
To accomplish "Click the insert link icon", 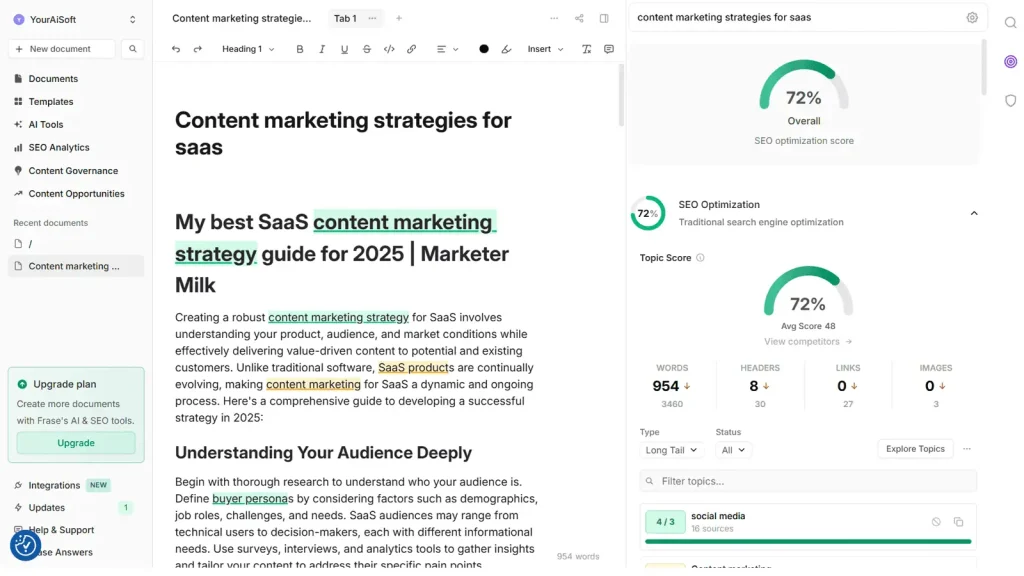I will [x=411, y=49].
